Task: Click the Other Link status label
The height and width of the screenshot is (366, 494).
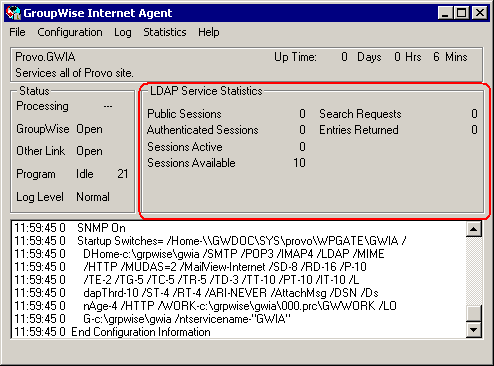Action: tap(41, 151)
